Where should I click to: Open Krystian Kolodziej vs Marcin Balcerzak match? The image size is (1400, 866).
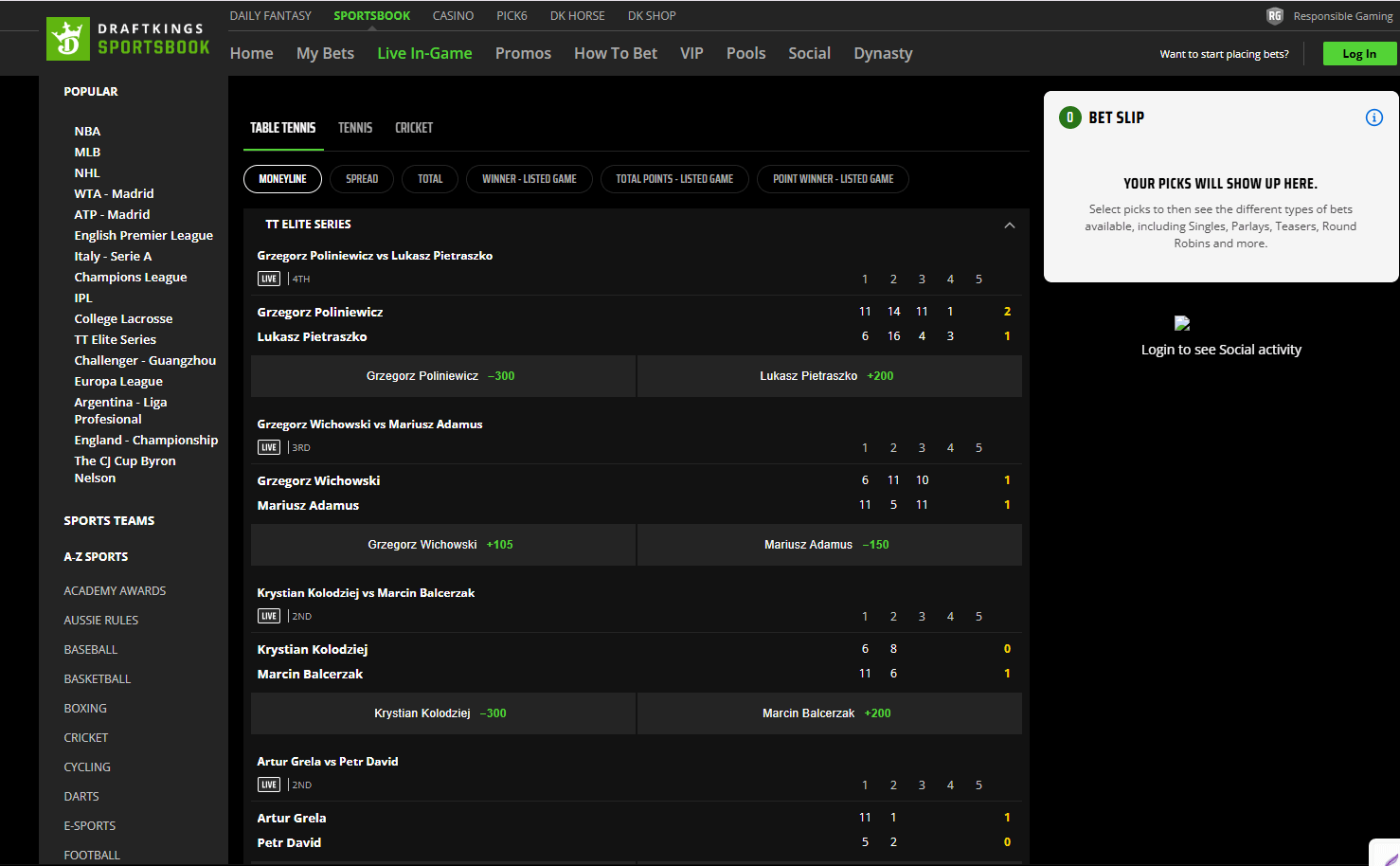(367, 593)
